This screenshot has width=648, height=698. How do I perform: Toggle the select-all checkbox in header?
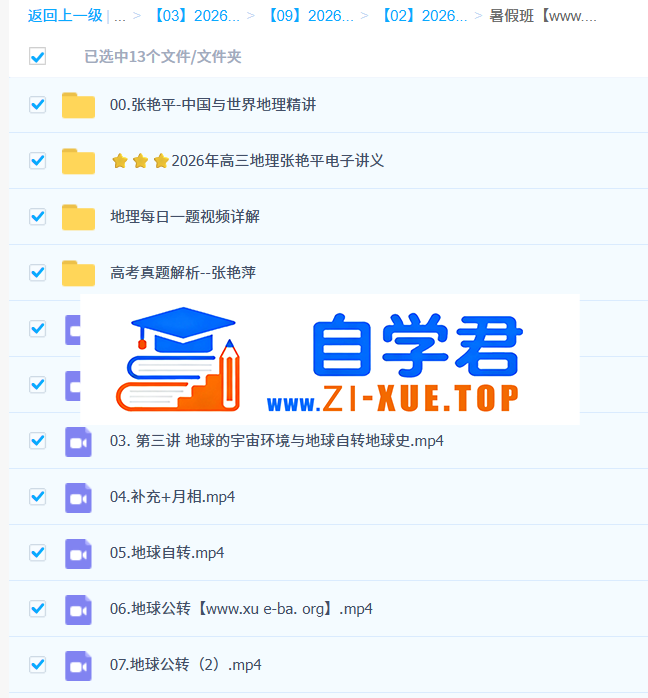[x=37, y=57]
